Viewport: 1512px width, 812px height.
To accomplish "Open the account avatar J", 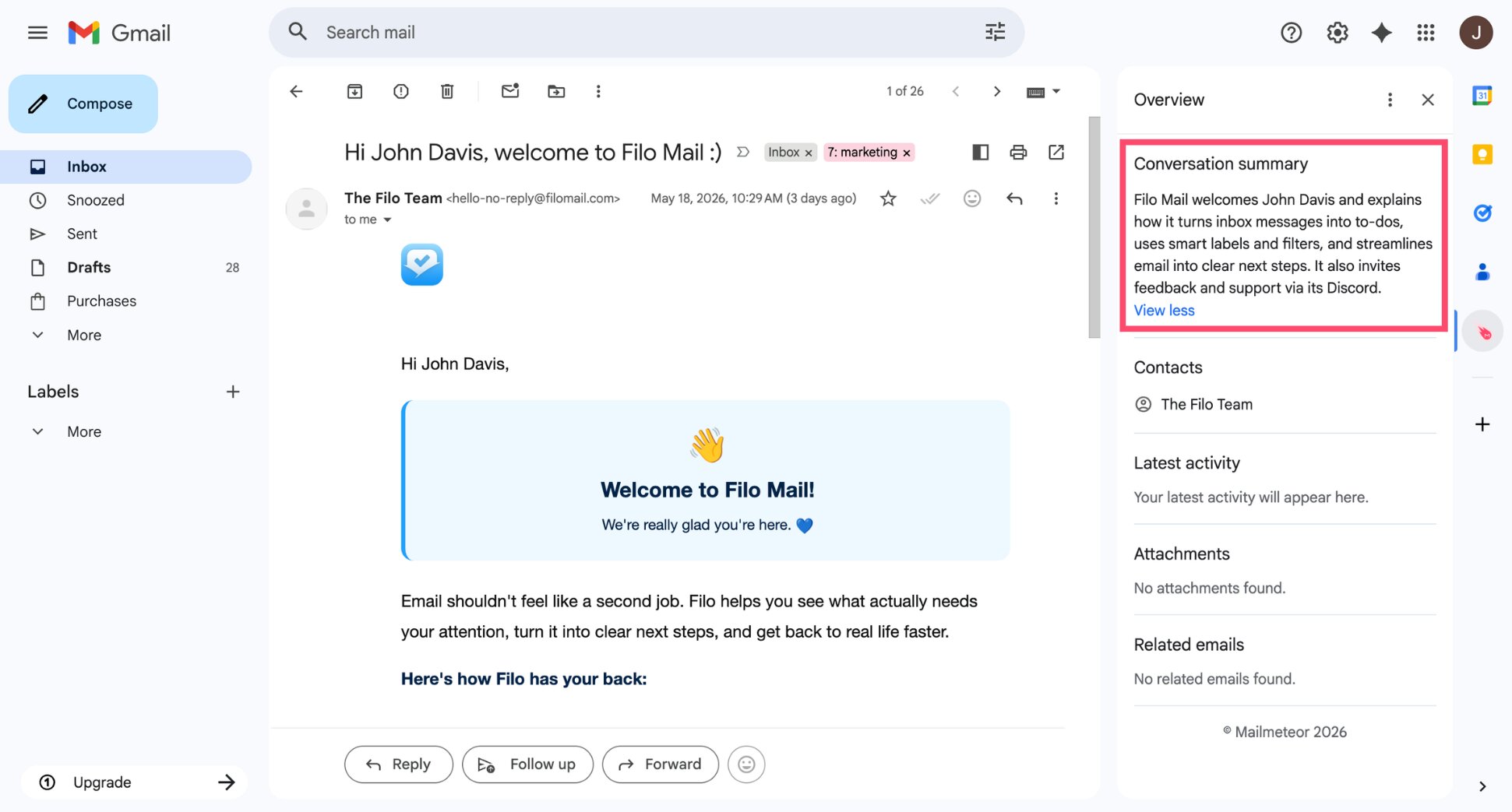I will (x=1475, y=33).
